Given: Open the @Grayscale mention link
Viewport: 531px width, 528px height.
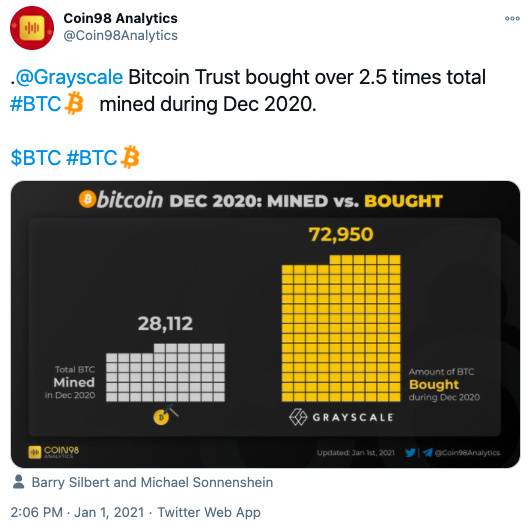Looking at the screenshot, I should pyautogui.click(x=69, y=77).
